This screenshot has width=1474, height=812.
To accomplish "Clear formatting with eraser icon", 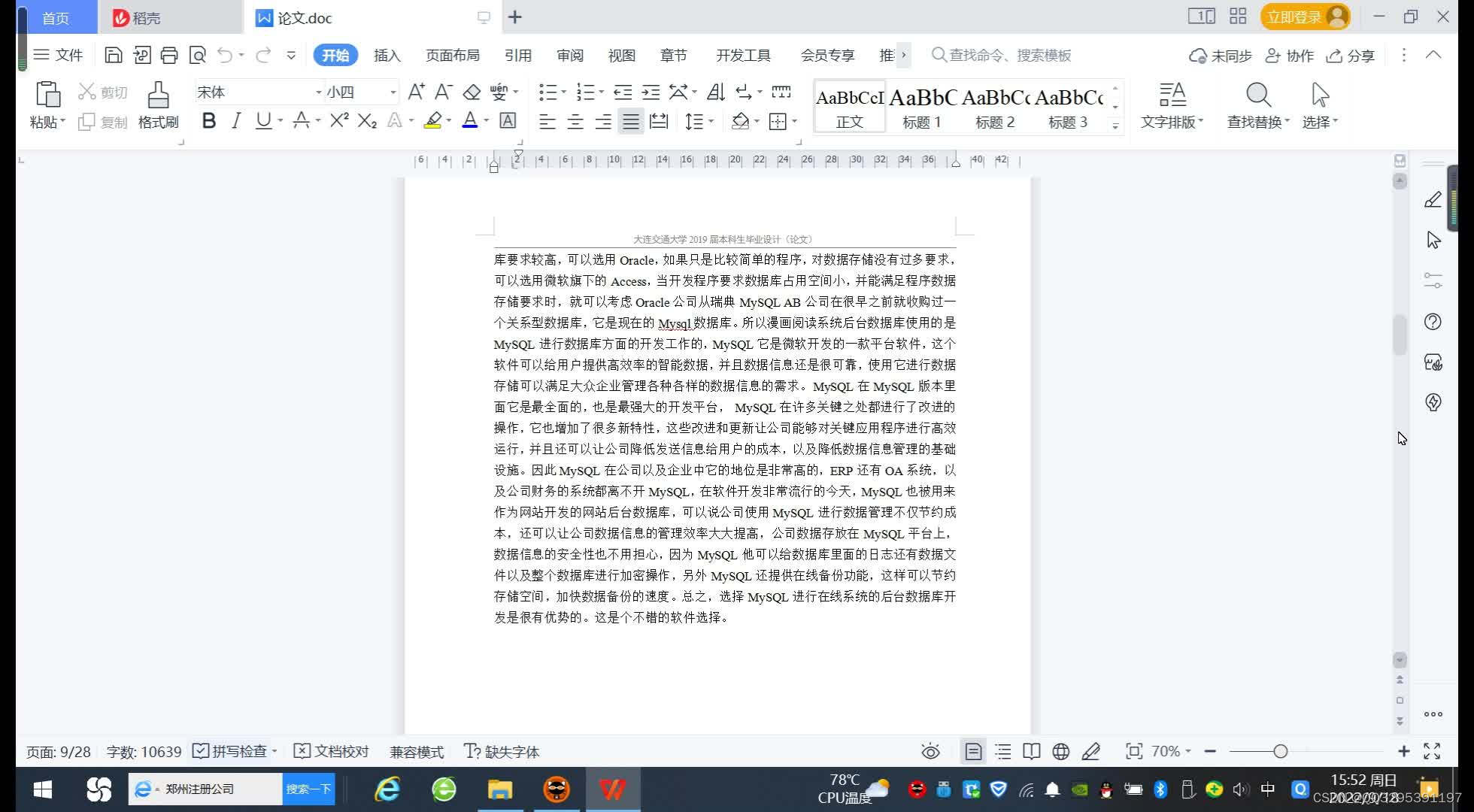I will (472, 92).
